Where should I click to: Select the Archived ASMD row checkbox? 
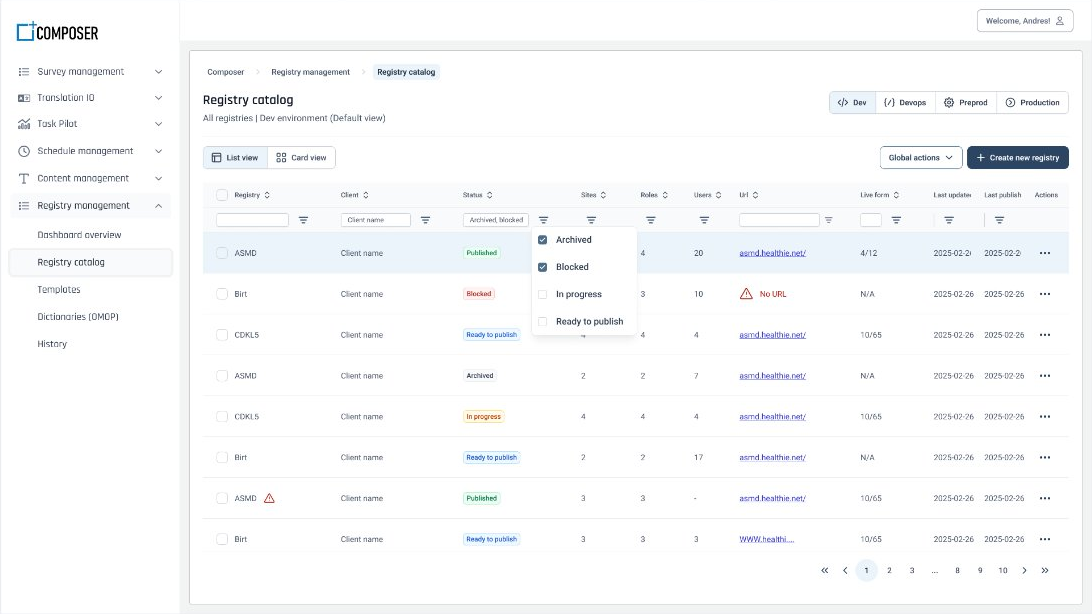[222, 376]
